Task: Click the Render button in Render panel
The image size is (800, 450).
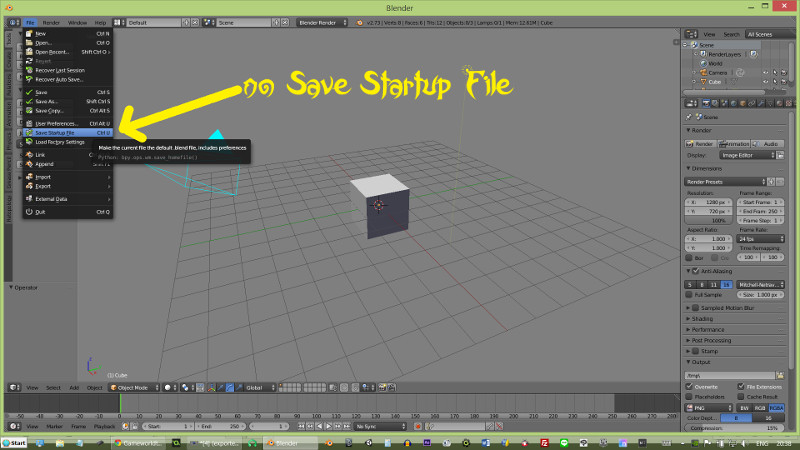Action: coord(700,144)
